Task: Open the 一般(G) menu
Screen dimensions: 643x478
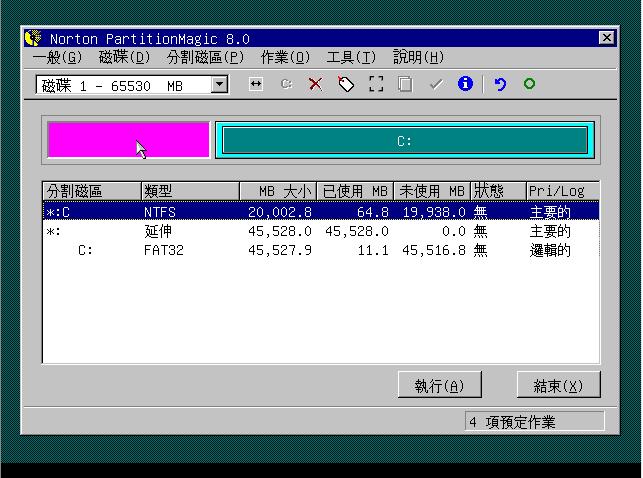Action: (x=57, y=57)
